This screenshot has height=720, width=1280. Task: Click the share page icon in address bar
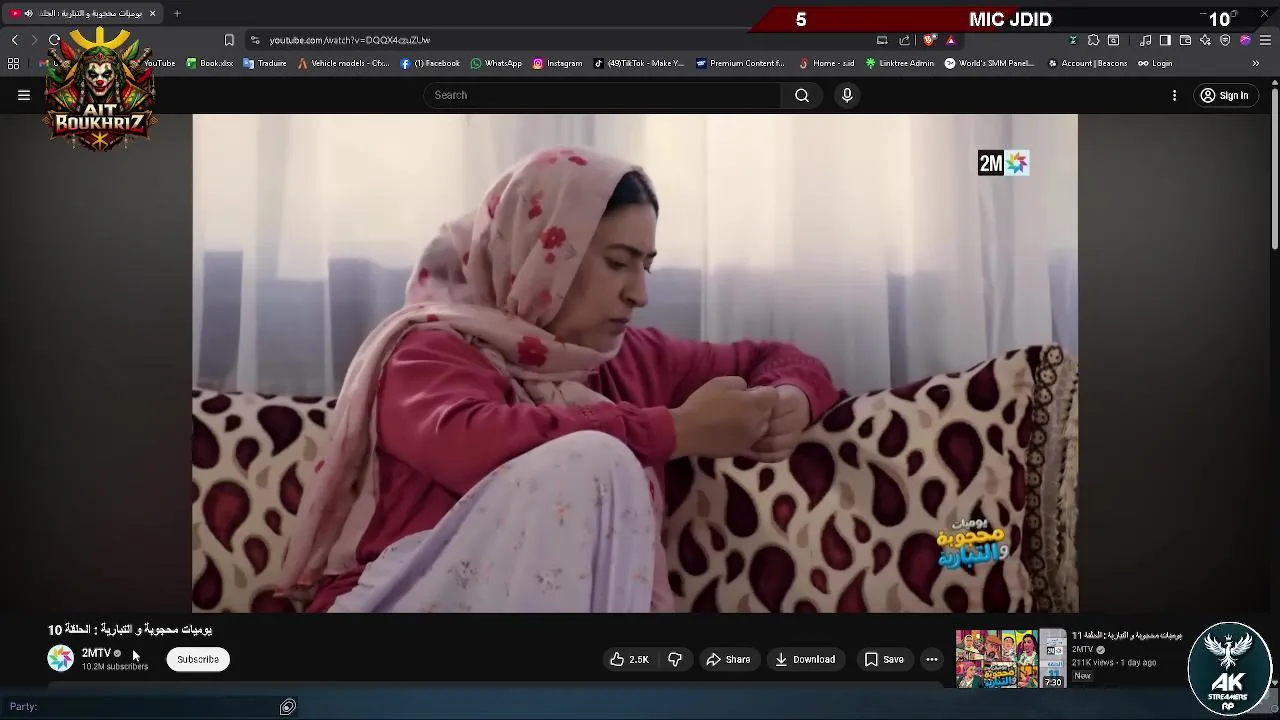[x=904, y=40]
